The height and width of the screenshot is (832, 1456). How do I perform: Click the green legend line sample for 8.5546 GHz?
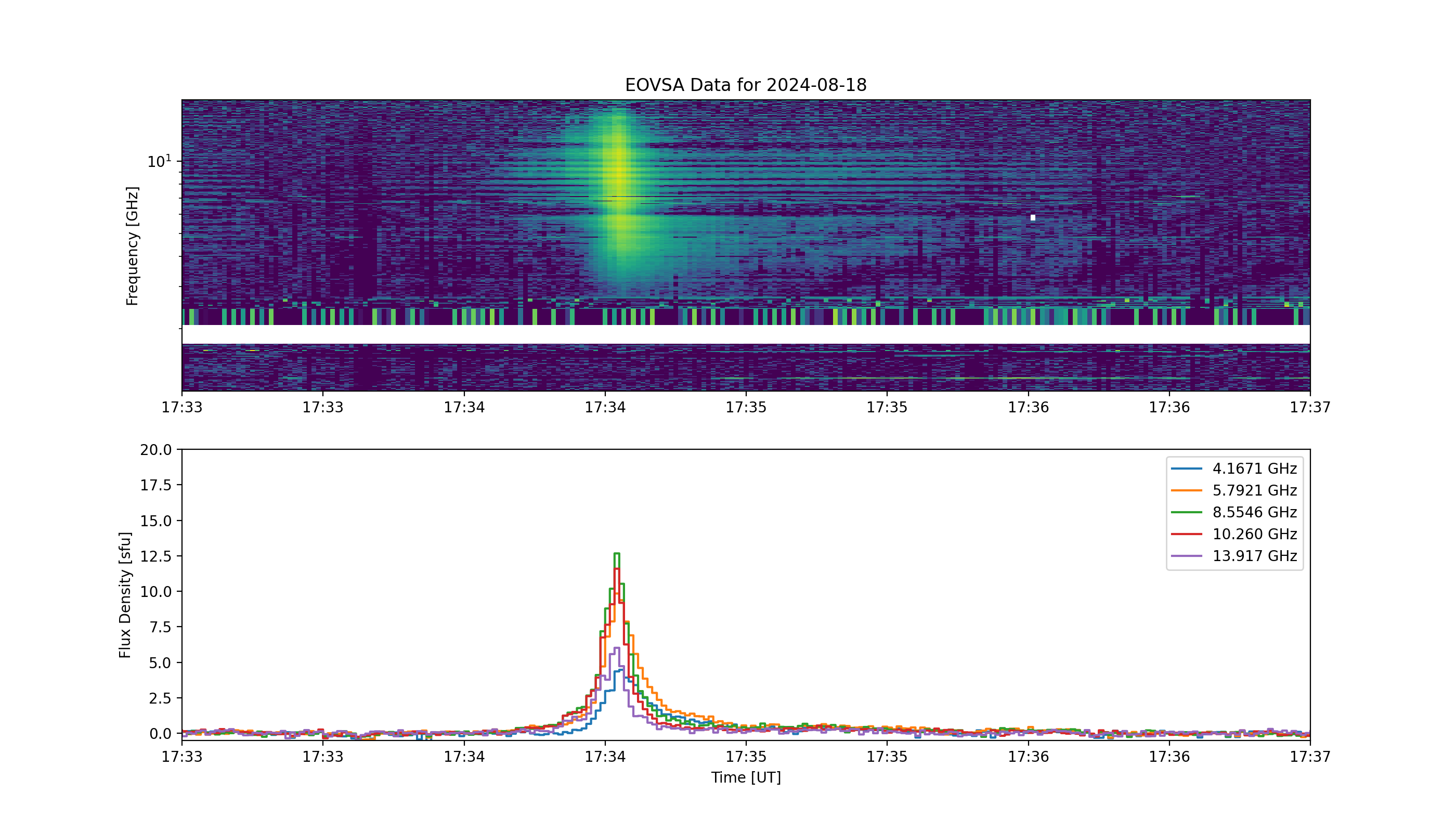point(1186,512)
